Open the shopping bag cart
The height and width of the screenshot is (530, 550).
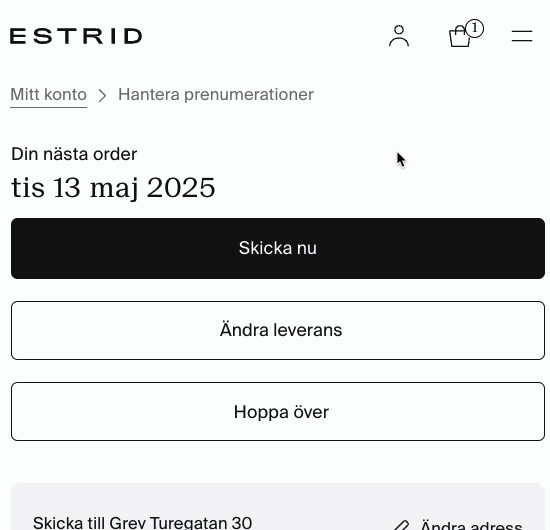pyautogui.click(x=459, y=36)
